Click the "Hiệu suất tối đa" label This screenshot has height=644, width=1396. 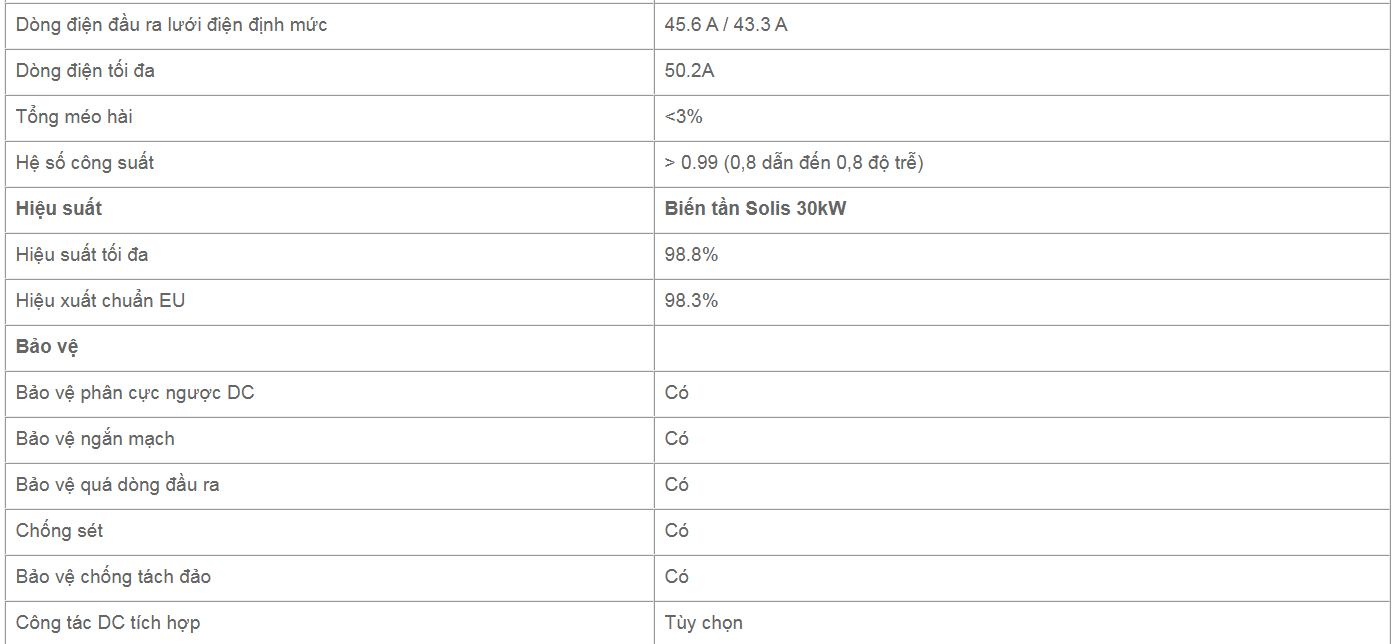pos(82,255)
